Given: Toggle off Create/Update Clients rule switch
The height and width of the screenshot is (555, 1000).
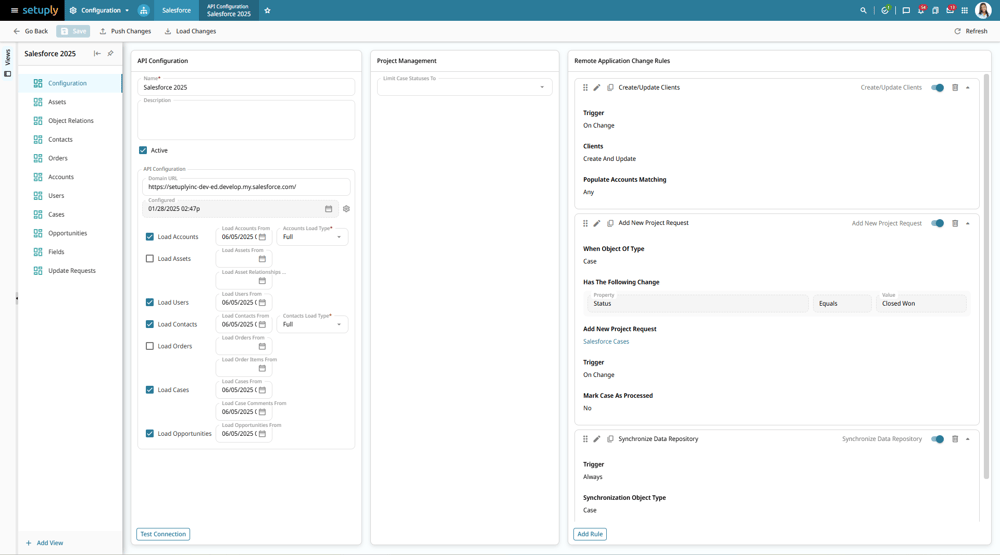Looking at the screenshot, I should 937,87.
